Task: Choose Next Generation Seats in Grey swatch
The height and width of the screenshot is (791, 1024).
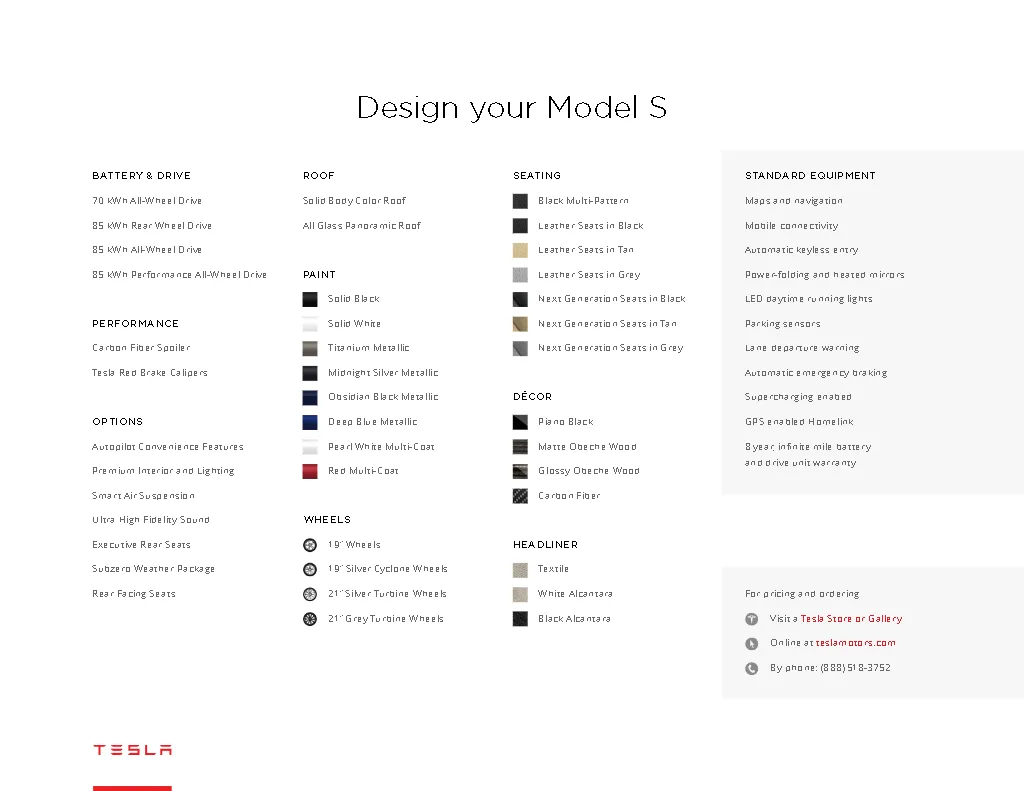Action: (520, 348)
